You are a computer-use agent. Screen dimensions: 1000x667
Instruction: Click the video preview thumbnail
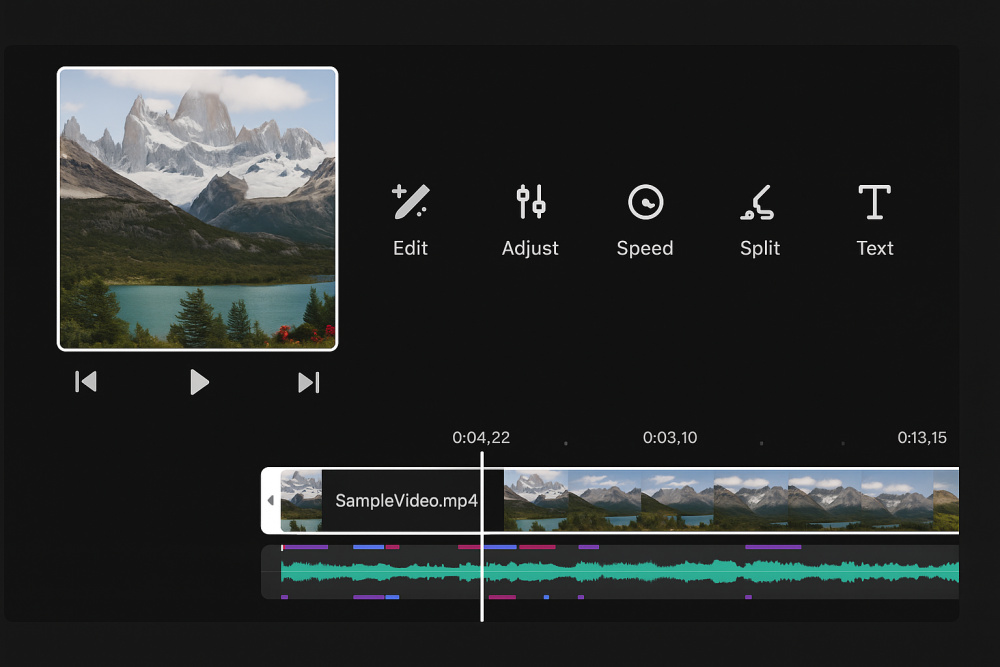[x=197, y=209]
